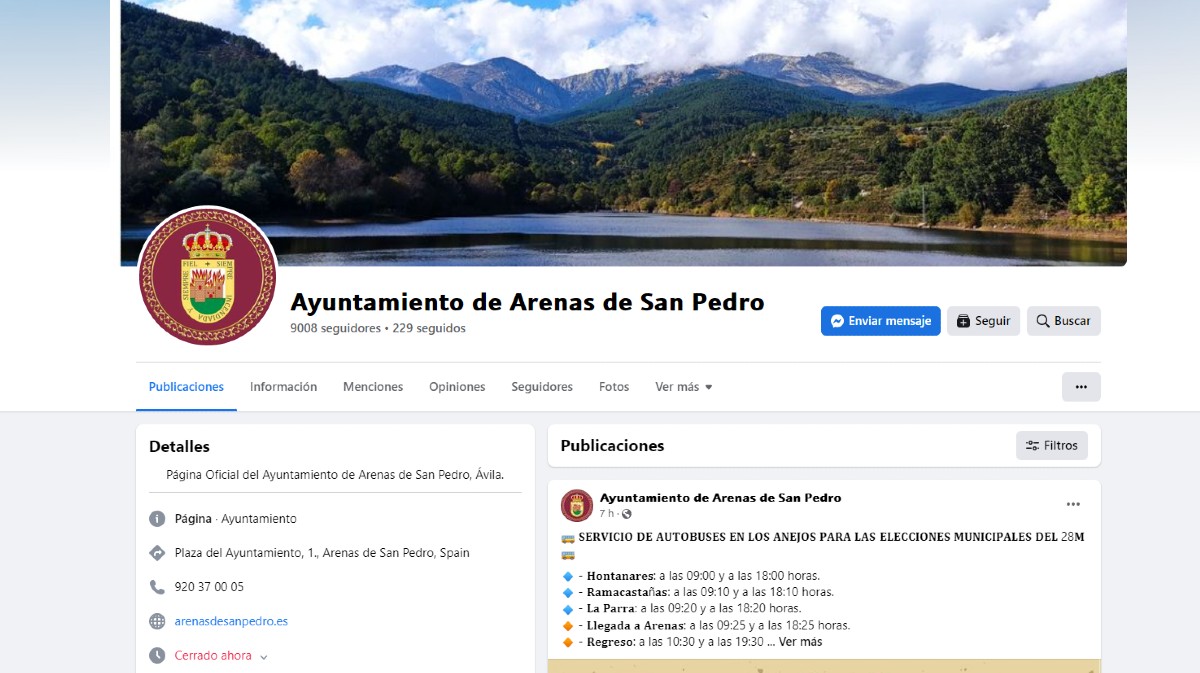The height and width of the screenshot is (673, 1200).
Task: Open the Filtros button for posts
Action: [1052, 446]
